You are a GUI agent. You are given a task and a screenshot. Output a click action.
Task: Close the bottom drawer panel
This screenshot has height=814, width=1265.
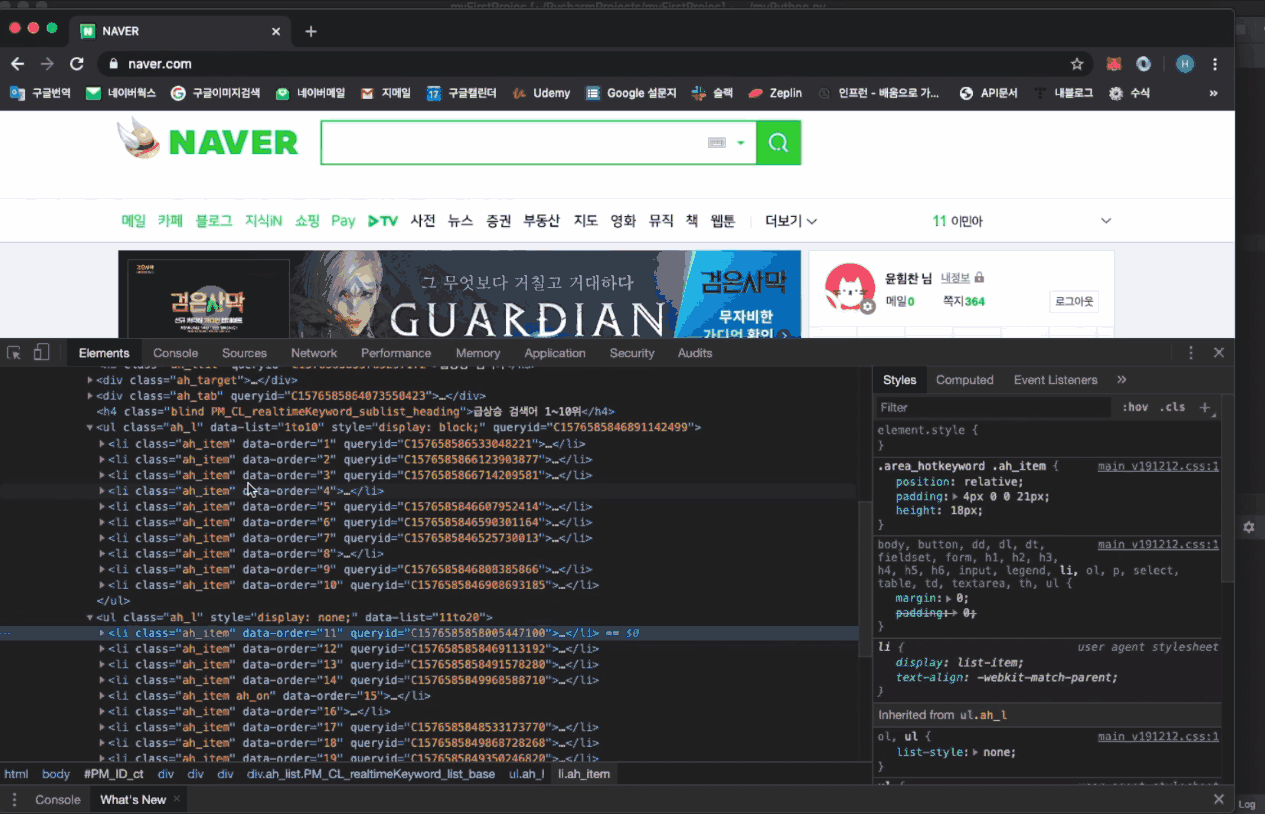pos(1219,799)
